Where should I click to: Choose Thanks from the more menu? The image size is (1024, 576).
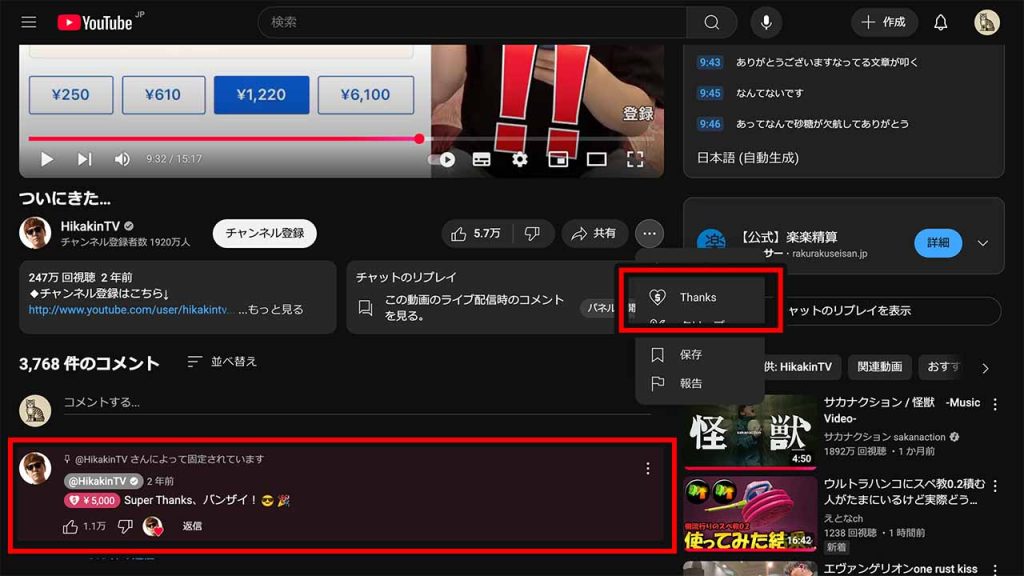[x=699, y=297]
